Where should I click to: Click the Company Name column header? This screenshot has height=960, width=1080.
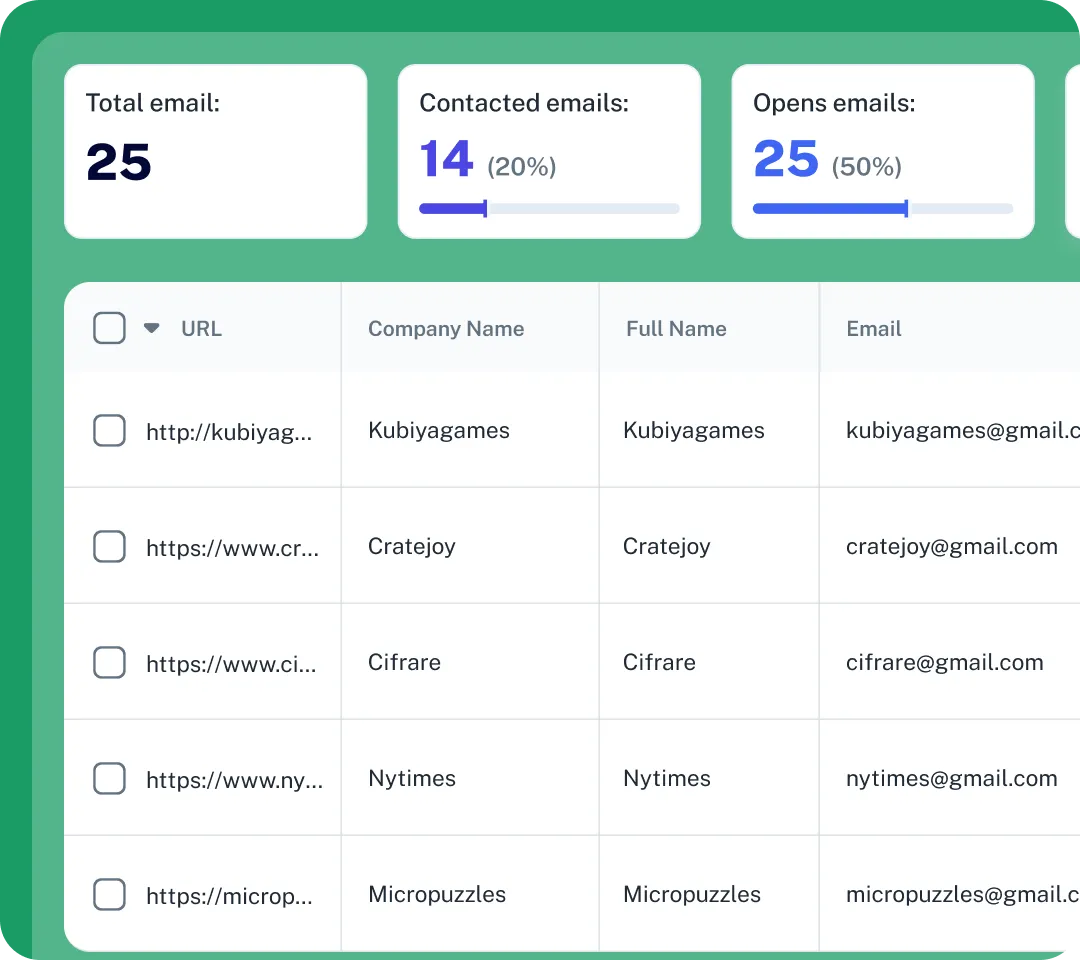(446, 328)
